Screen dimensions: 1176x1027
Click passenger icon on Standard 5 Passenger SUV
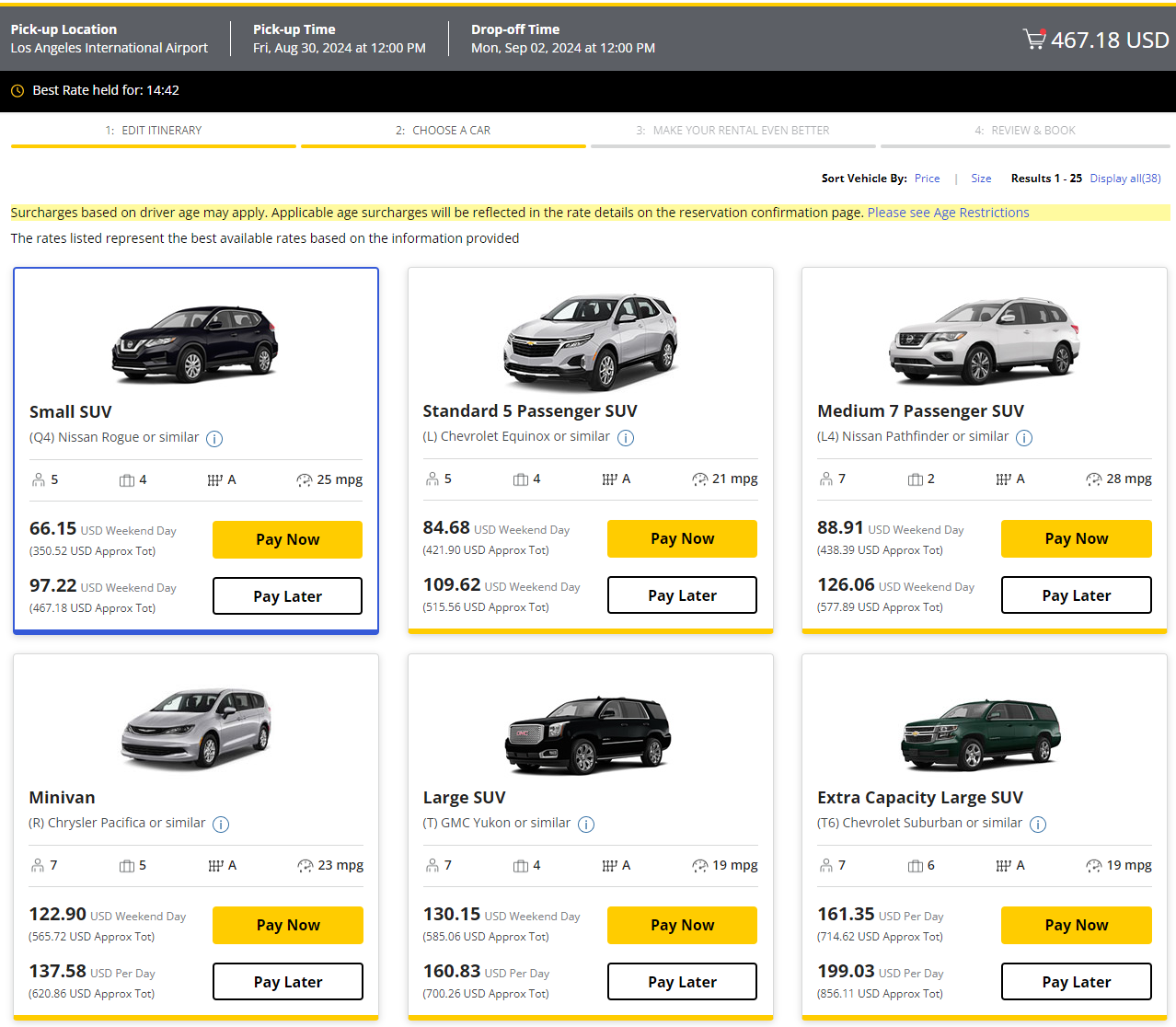click(432, 479)
